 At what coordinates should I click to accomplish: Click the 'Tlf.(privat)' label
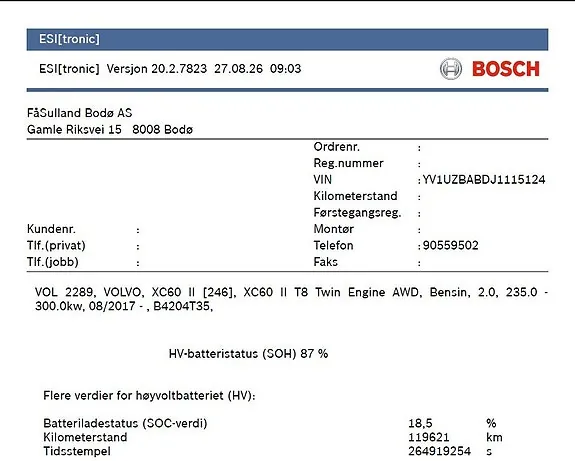[x=56, y=245]
